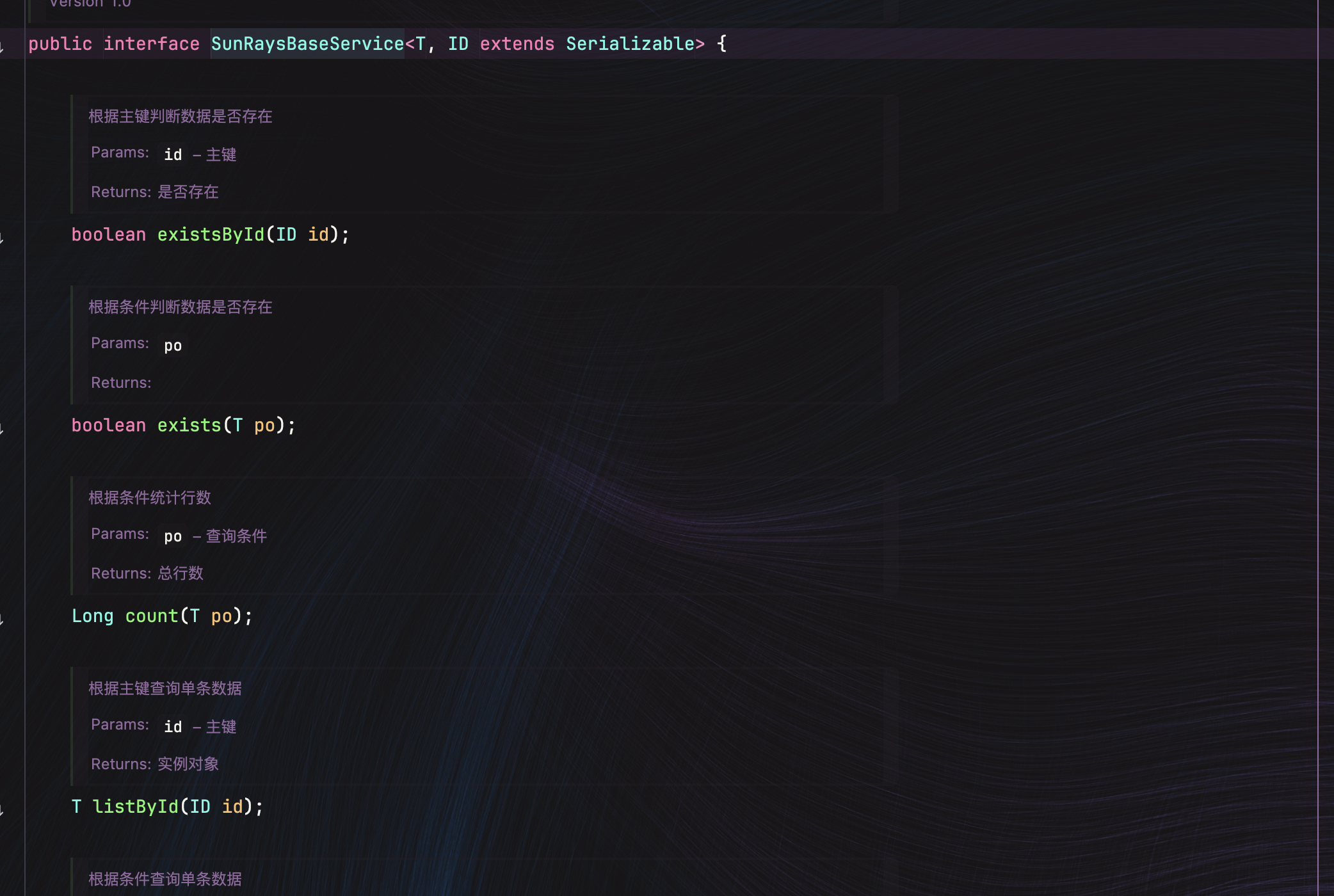The width and height of the screenshot is (1334, 896).
Task: Click the 'public' keyword in the interface declaration
Action: pyautogui.click(x=60, y=44)
